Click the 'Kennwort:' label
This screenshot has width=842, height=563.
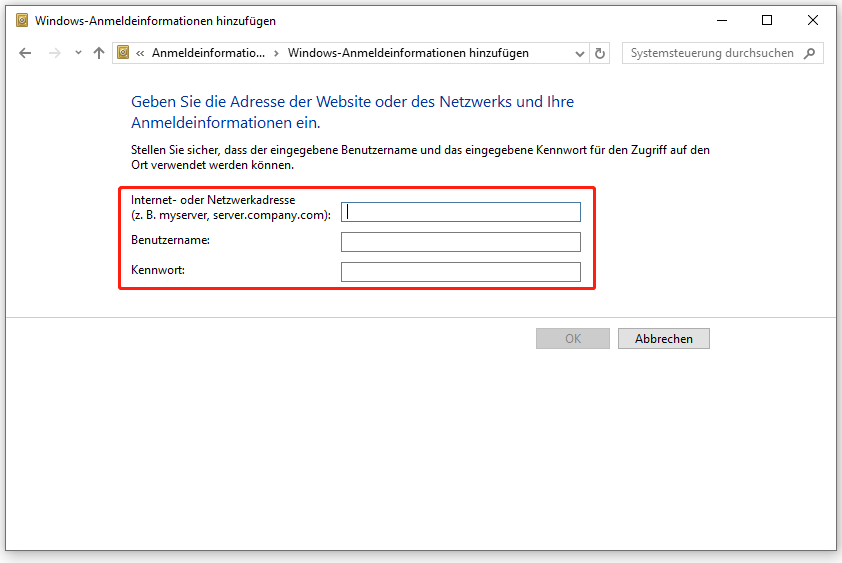coord(158,270)
